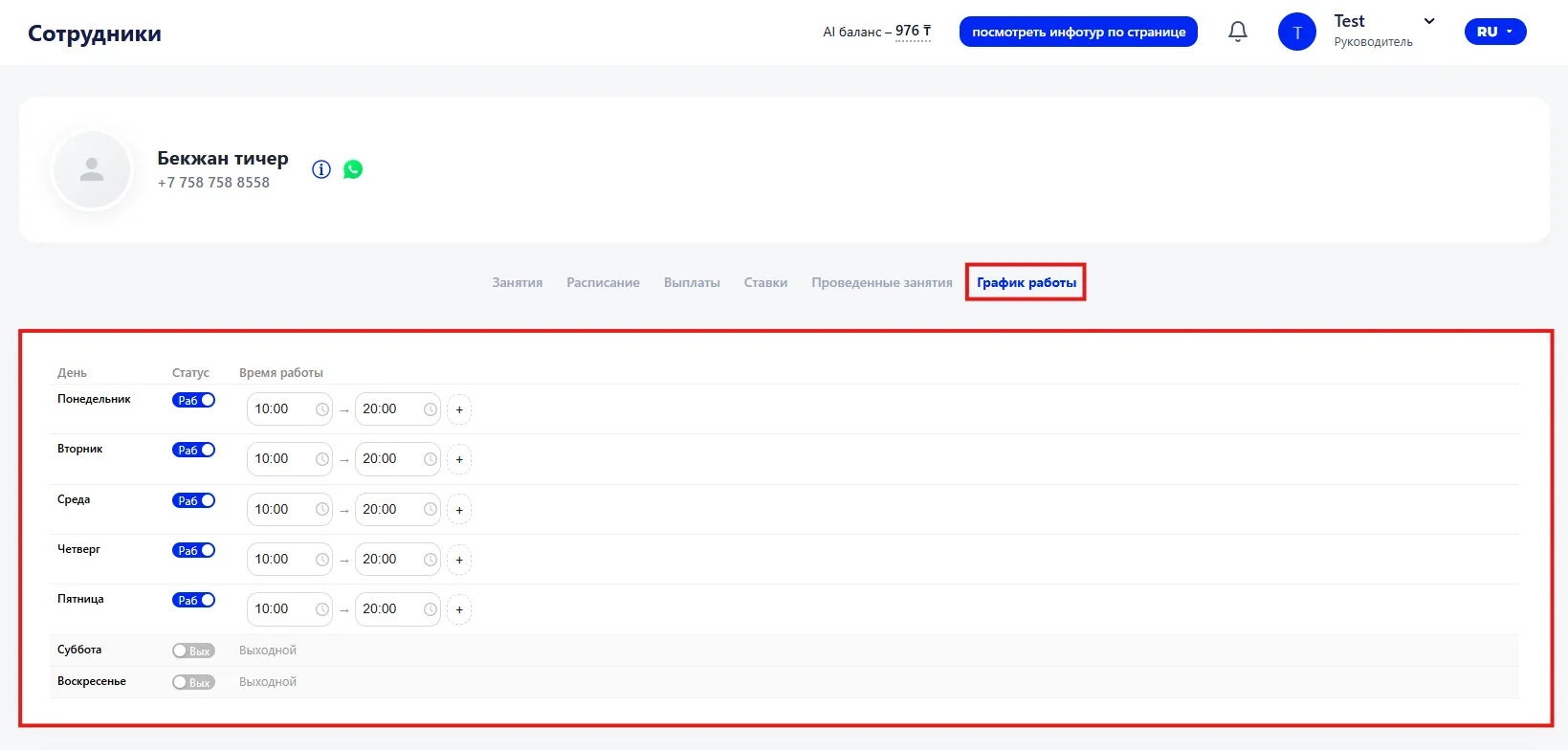1568x750 pixels.
Task: Select the График работы tab
Action: point(1027,282)
